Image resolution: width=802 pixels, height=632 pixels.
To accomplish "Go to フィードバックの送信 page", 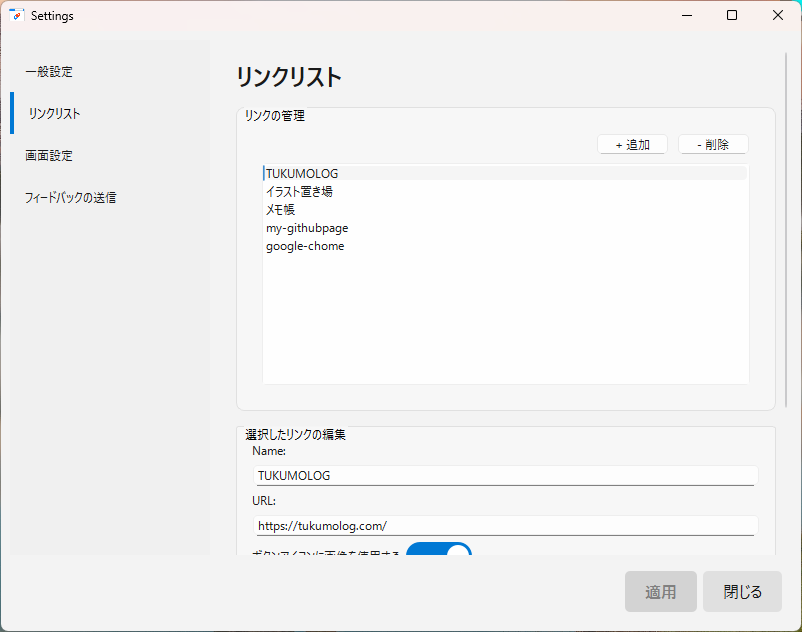I will 110,197.
